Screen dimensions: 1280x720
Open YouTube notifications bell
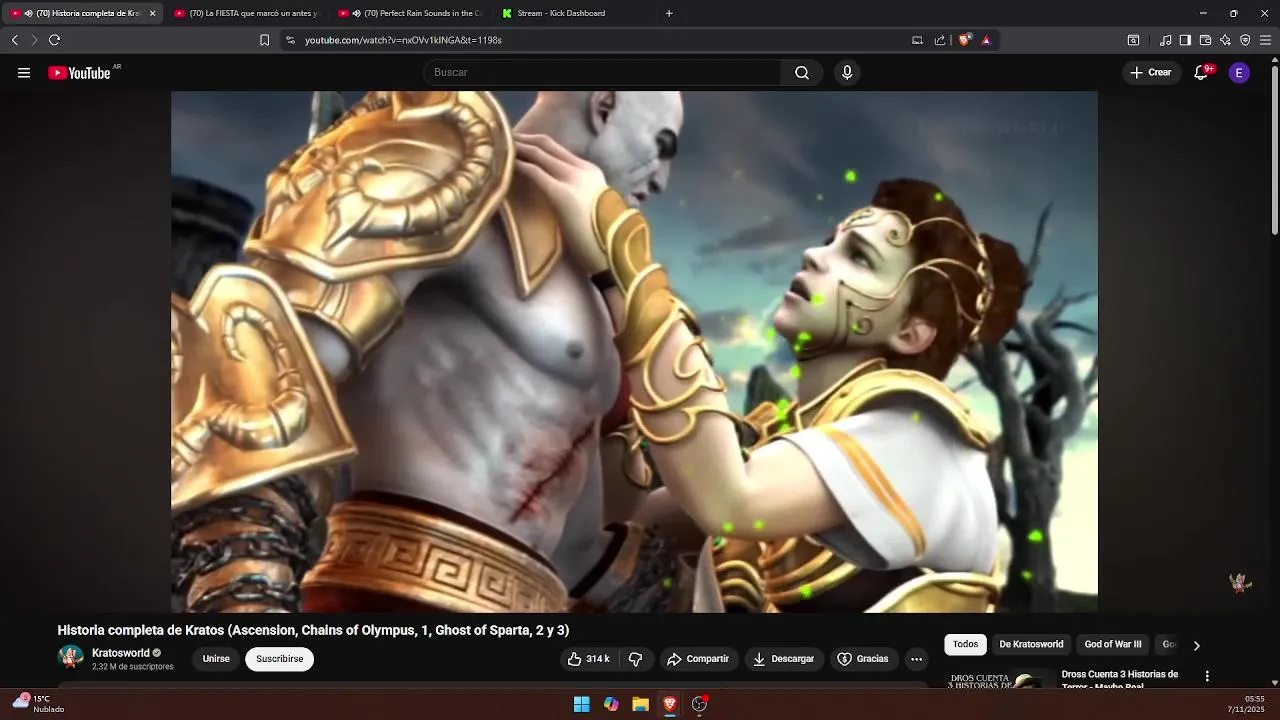click(1202, 72)
